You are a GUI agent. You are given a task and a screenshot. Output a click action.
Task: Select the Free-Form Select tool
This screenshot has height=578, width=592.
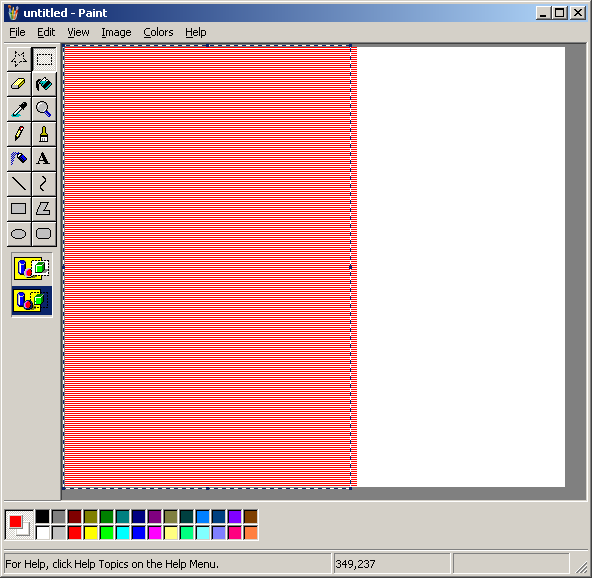(19, 59)
